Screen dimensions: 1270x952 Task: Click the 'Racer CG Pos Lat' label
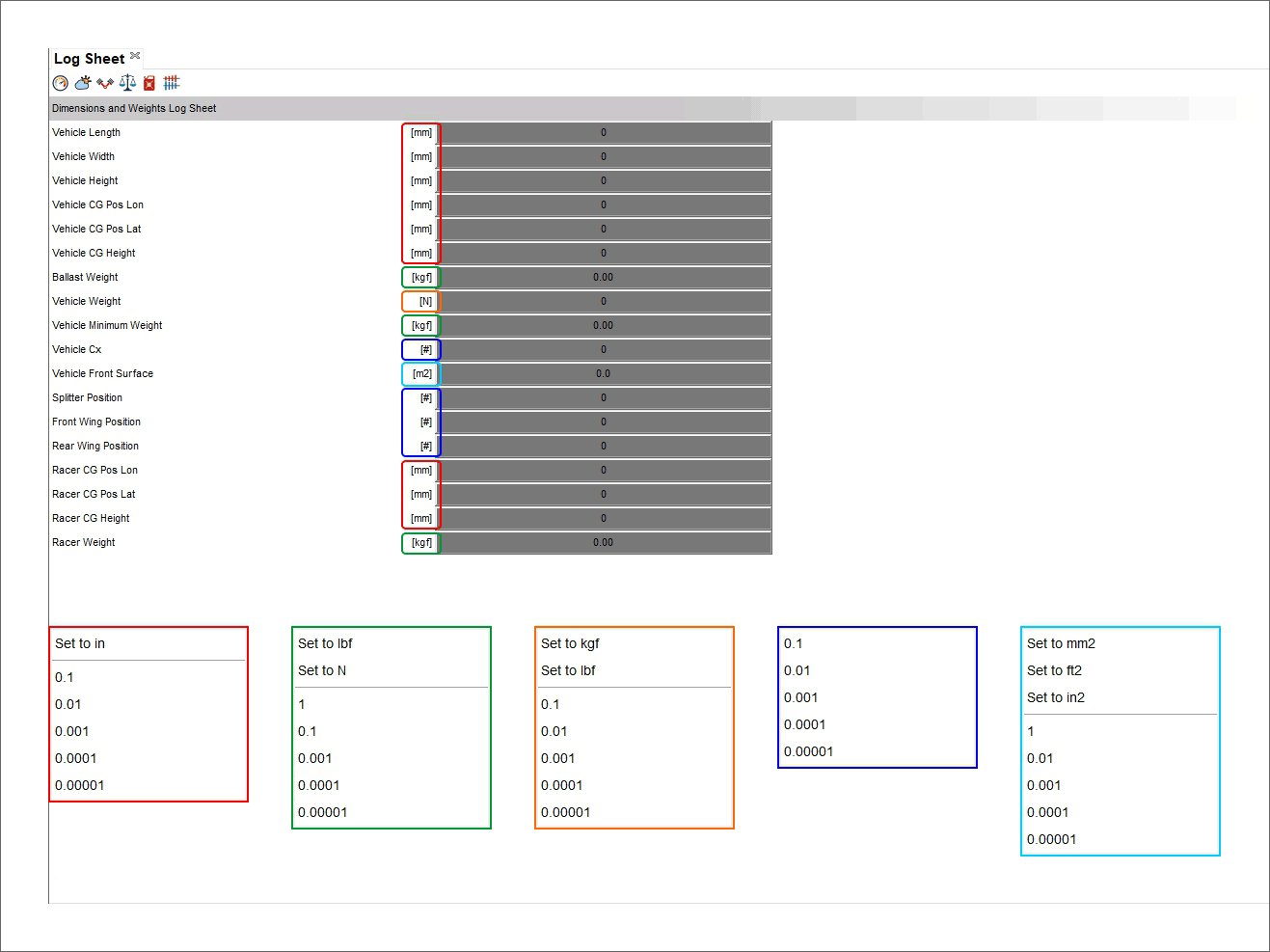pyautogui.click(x=94, y=495)
